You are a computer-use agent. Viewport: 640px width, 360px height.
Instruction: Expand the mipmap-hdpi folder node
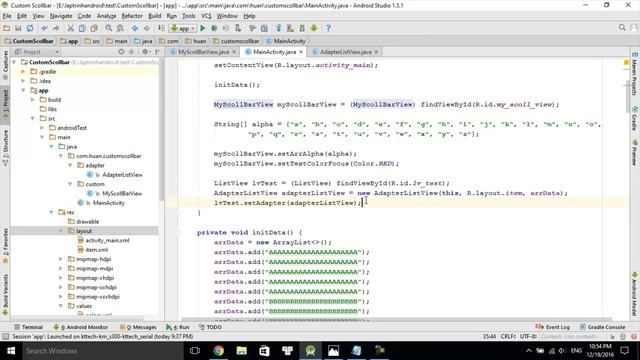(x=61, y=259)
